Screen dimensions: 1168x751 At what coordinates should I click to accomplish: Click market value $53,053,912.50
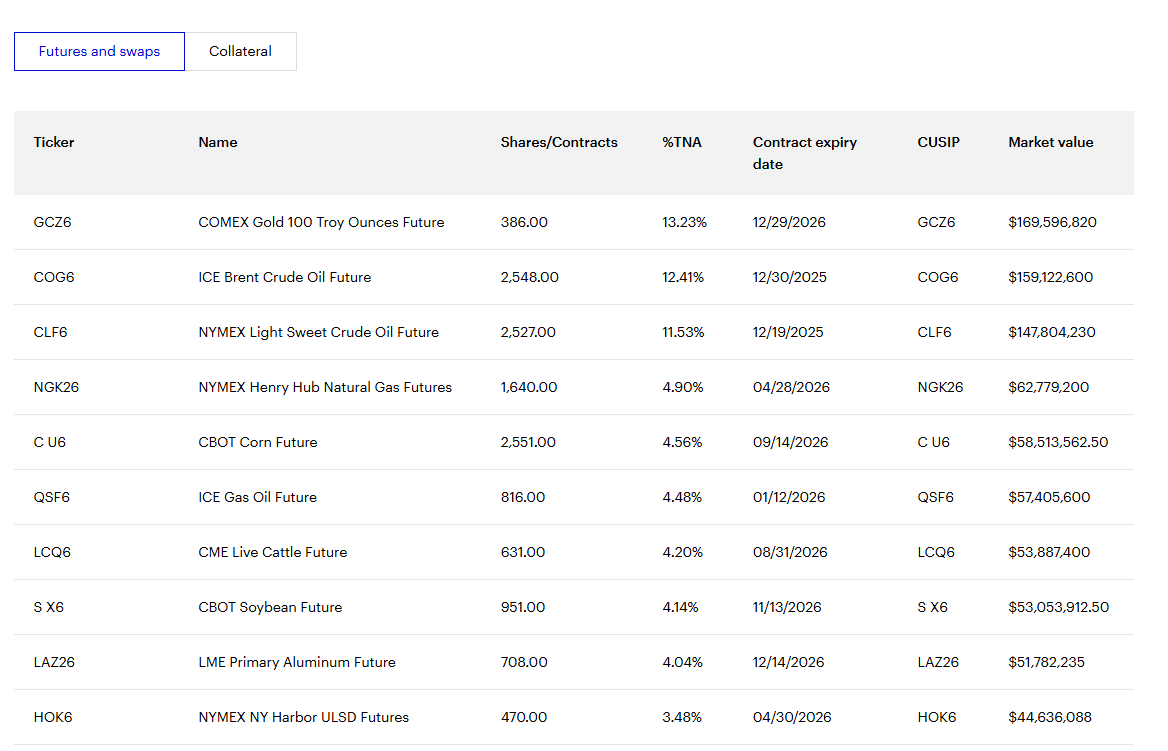[1058, 608]
